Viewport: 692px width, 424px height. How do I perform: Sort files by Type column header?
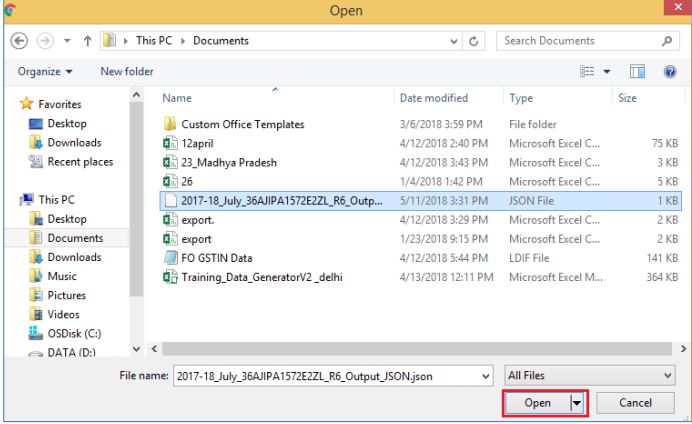[x=521, y=98]
